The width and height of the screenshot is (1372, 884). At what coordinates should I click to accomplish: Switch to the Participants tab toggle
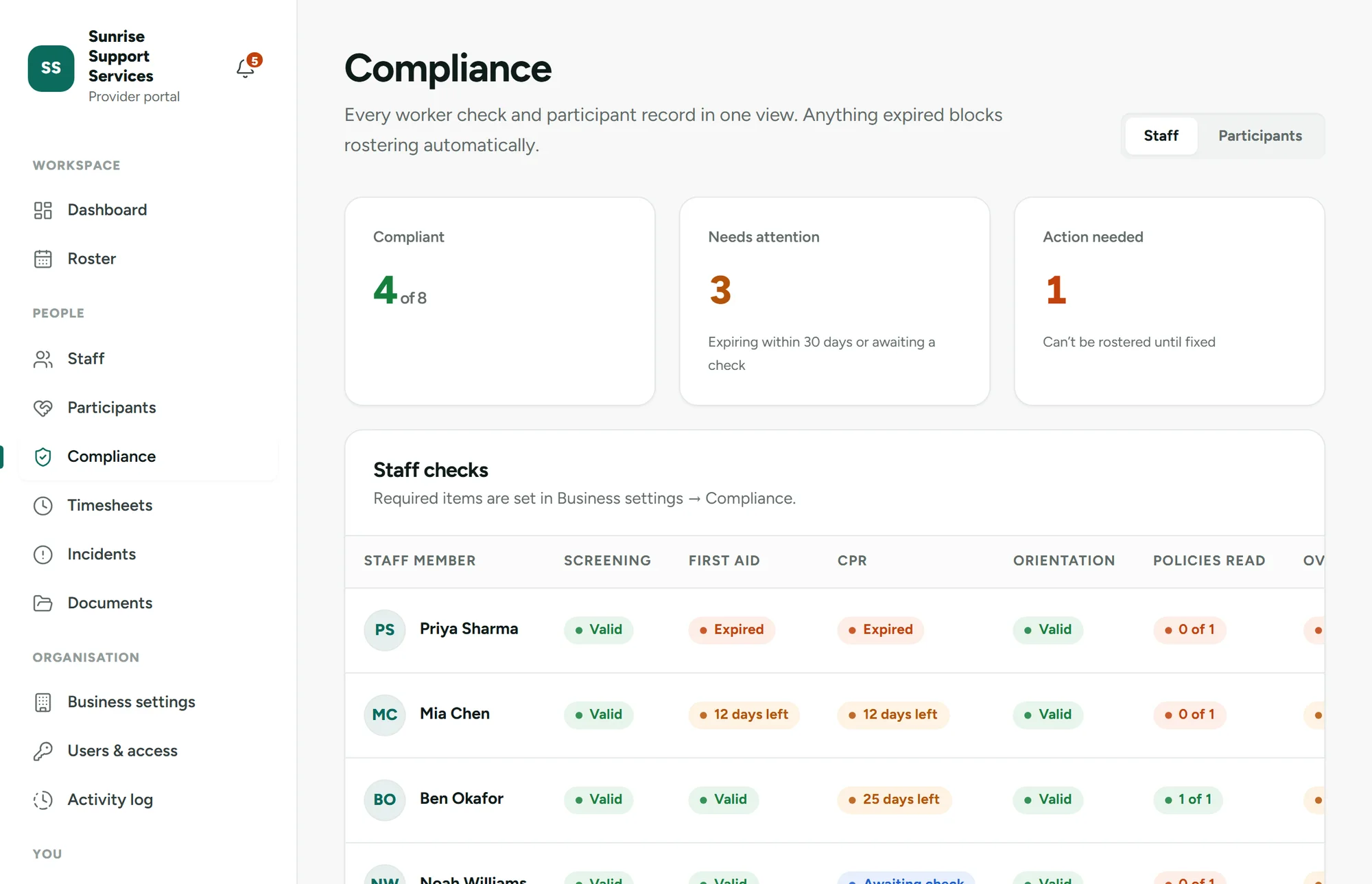pyautogui.click(x=1259, y=136)
